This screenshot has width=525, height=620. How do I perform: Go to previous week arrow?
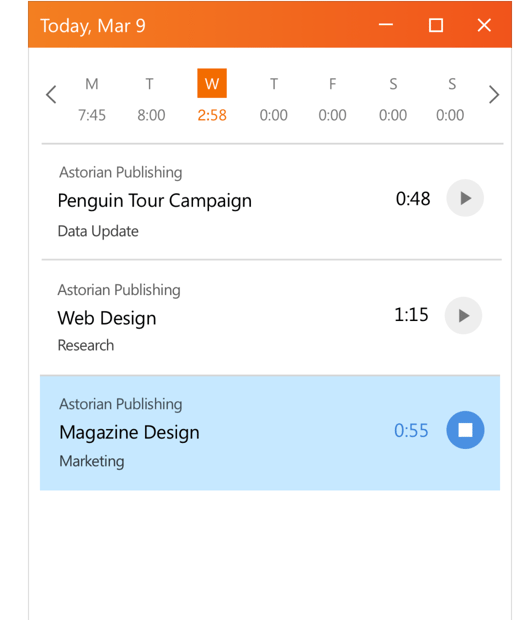point(51,95)
